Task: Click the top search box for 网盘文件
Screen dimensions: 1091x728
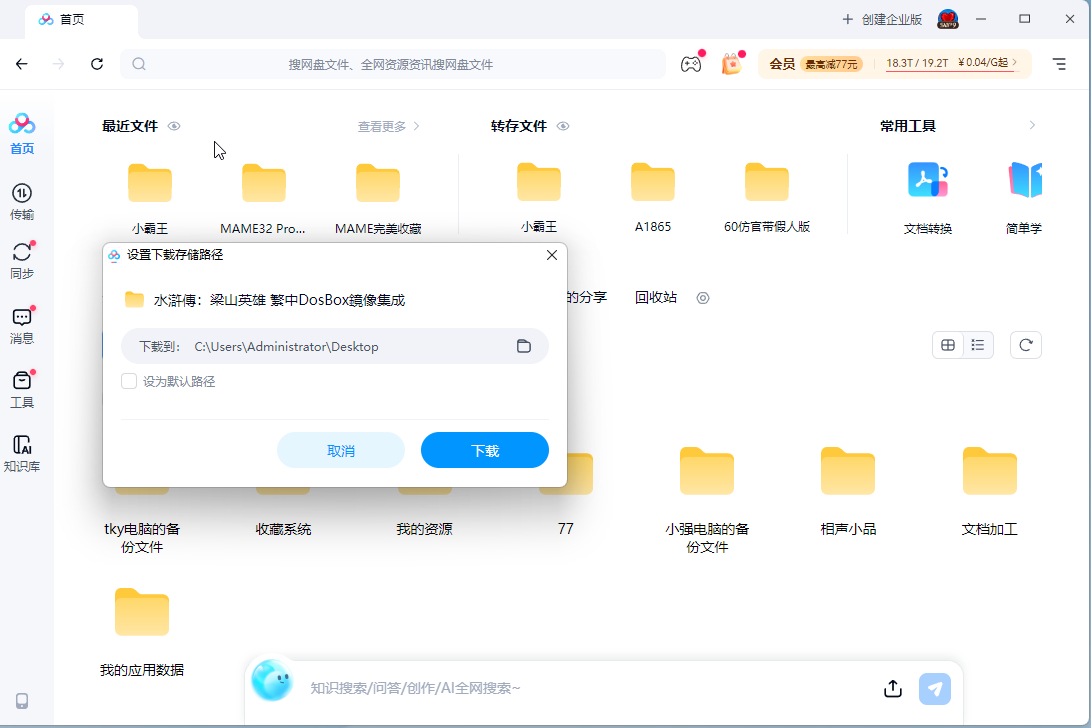Action: click(x=392, y=64)
